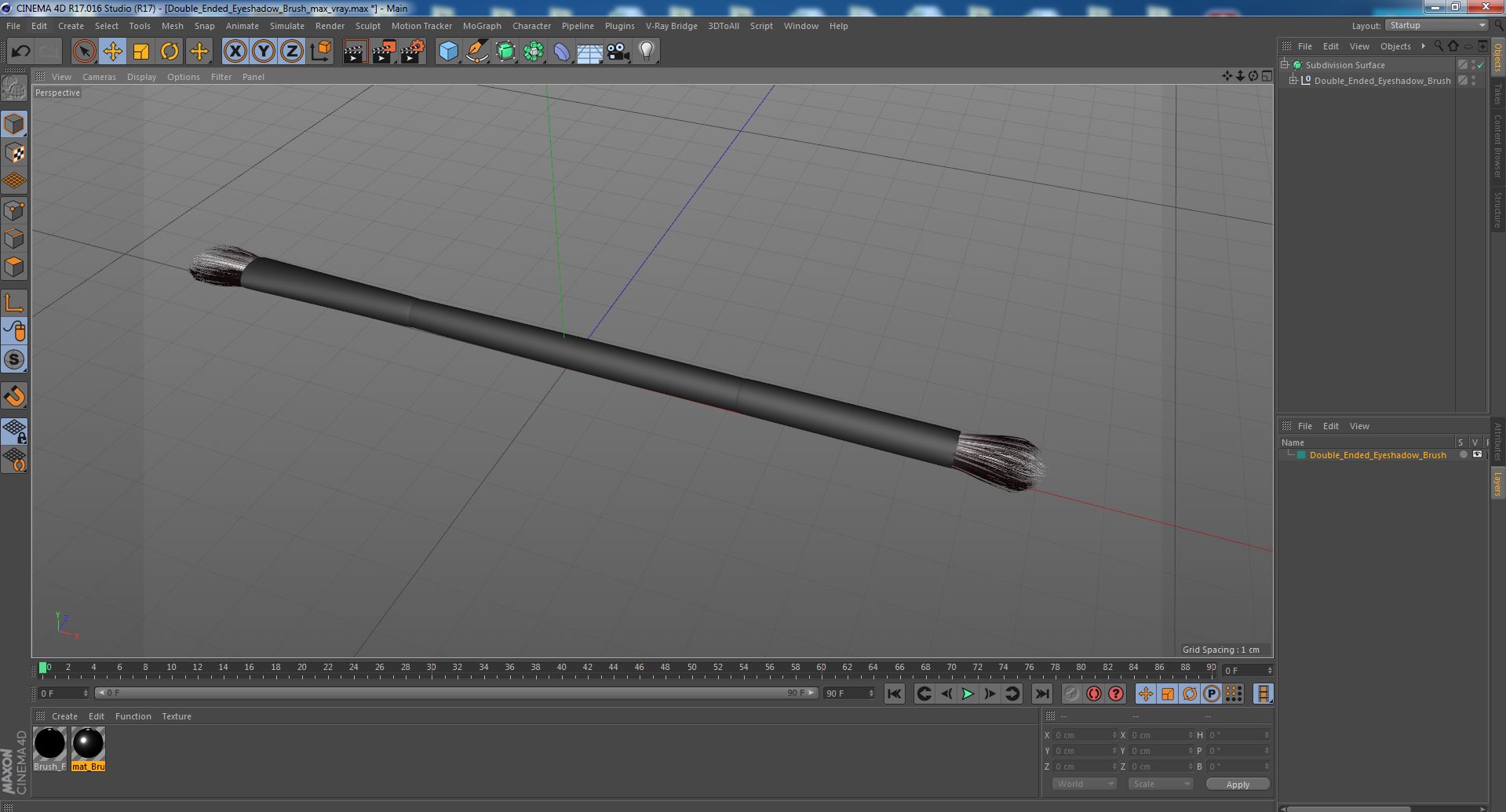Open the V-Ray Bridge menu

(671, 26)
